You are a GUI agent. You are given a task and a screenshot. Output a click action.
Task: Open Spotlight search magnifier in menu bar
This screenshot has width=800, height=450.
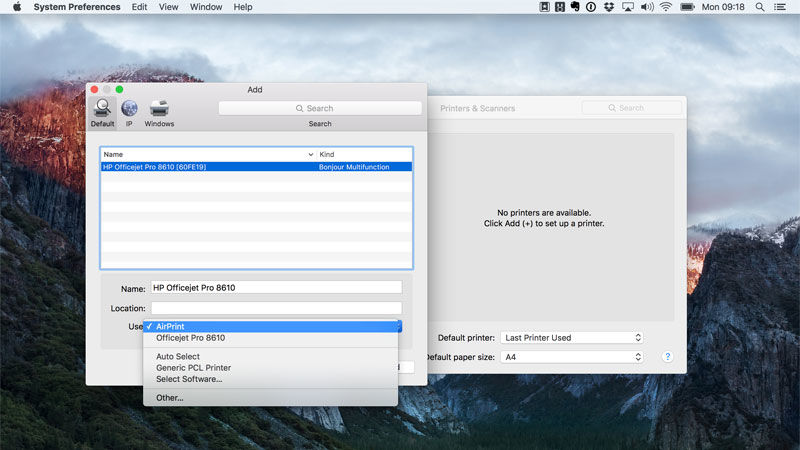coord(760,7)
